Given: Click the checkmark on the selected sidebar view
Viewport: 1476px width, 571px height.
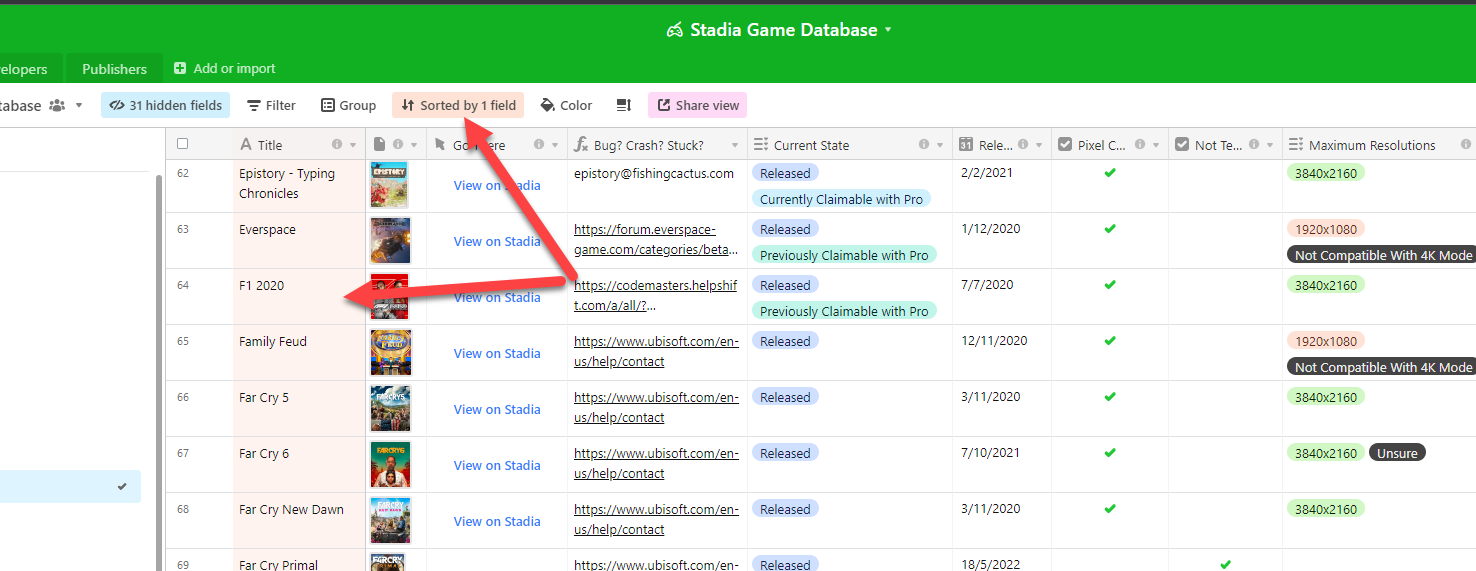Looking at the screenshot, I should [122, 487].
